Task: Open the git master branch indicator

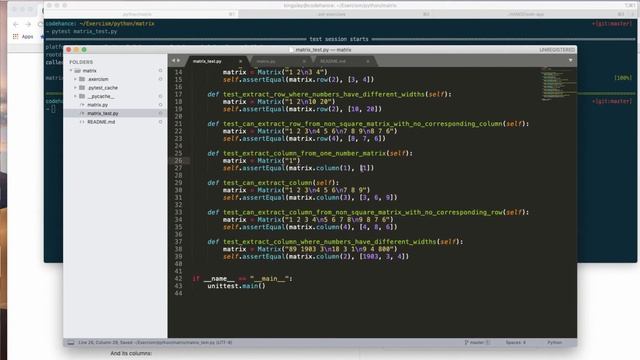Action: pyautogui.click(x=477, y=343)
